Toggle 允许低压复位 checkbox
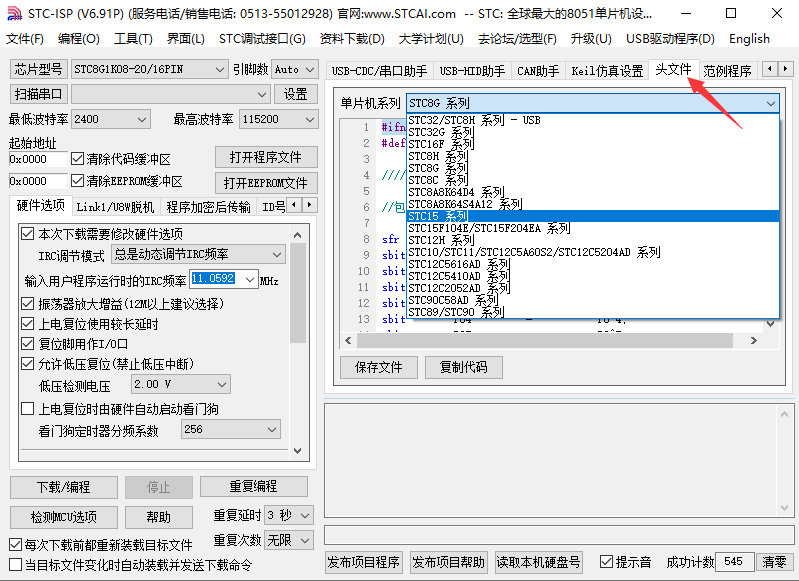Image resolution: width=799 pixels, height=581 pixels. [28, 363]
